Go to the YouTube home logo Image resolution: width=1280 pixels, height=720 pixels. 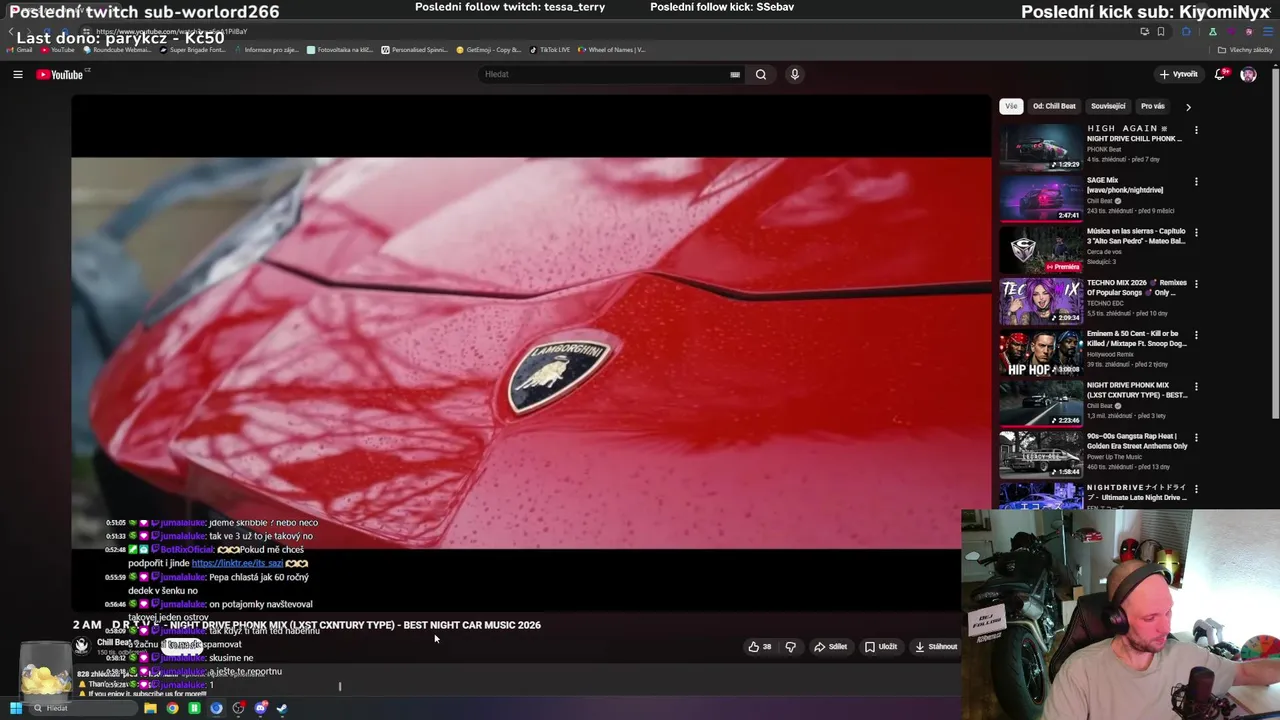60,75
